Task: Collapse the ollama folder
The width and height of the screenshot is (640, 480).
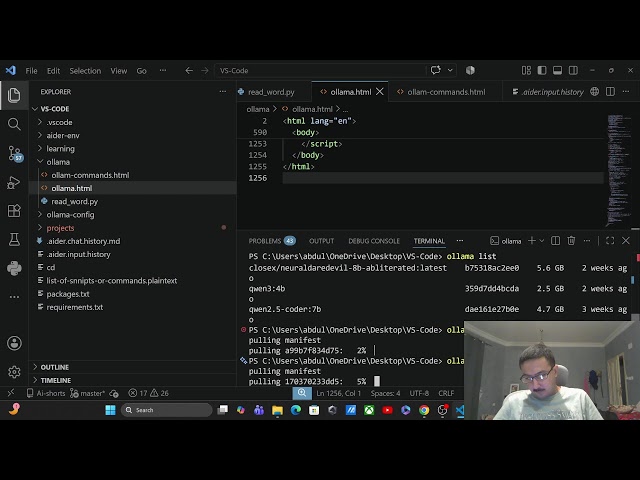Action: pos(58,162)
